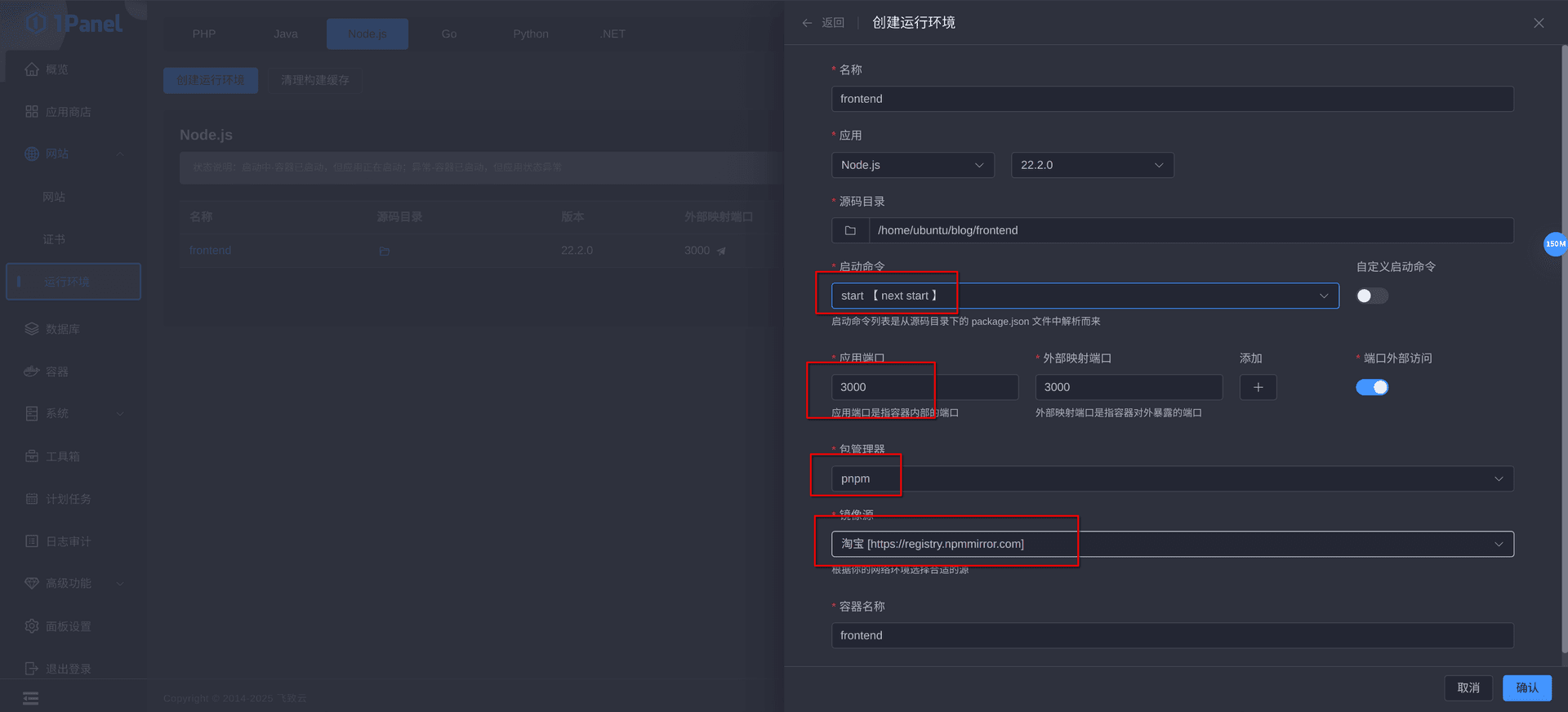Image resolution: width=1568 pixels, height=712 pixels.
Task: Open the Node.js application type dropdown
Action: 912,165
